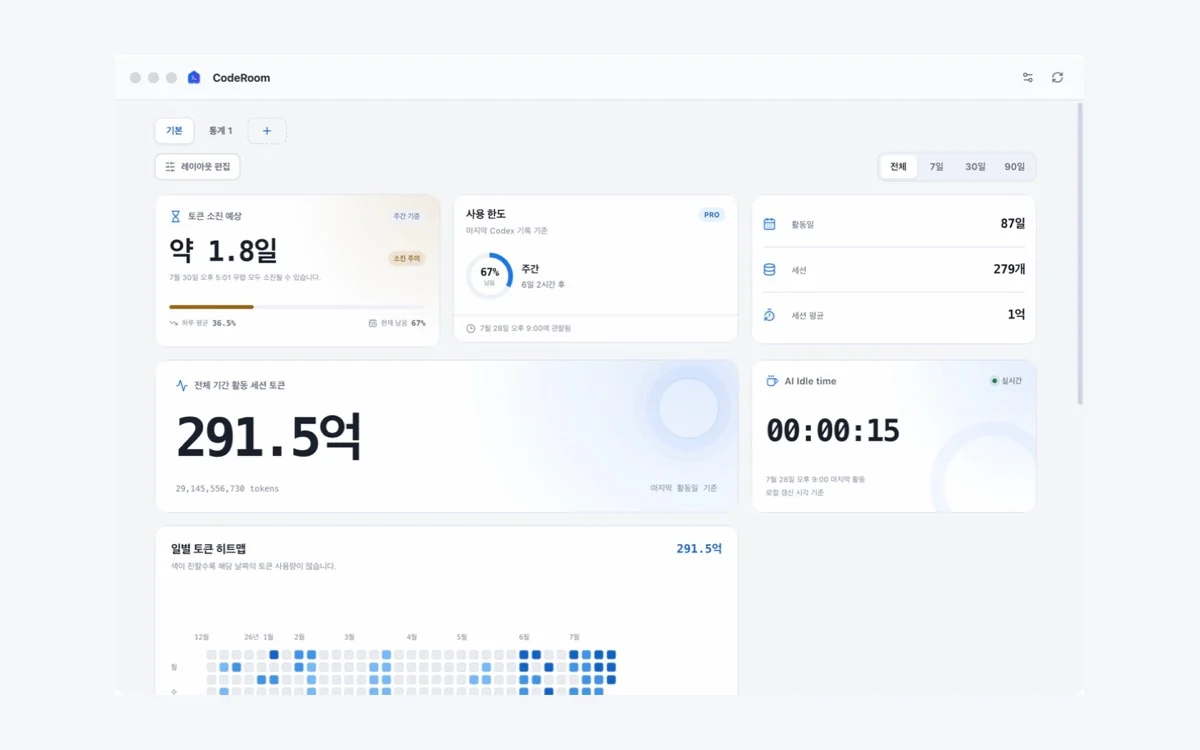Click the PRO plan badge
Viewport: 1200px width, 750px height.
pyautogui.click(x=711, y=215)
